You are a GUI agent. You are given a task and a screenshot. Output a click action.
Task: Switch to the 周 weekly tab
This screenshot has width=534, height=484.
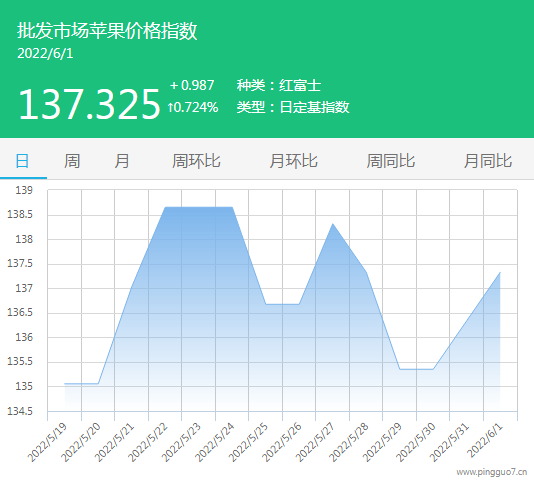(72, 161)
